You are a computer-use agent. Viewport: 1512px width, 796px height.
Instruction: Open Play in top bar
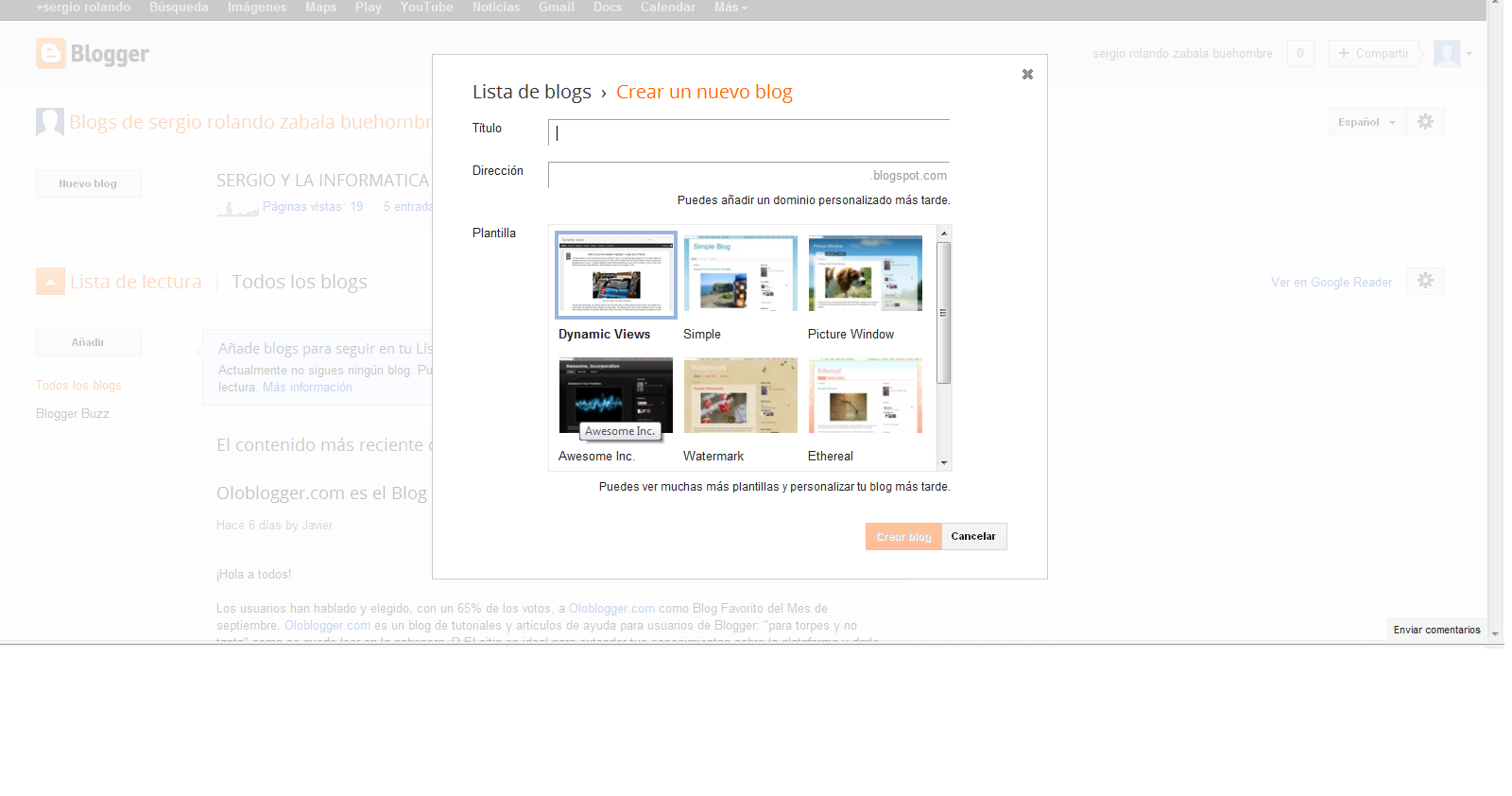(x=369, y=8)
